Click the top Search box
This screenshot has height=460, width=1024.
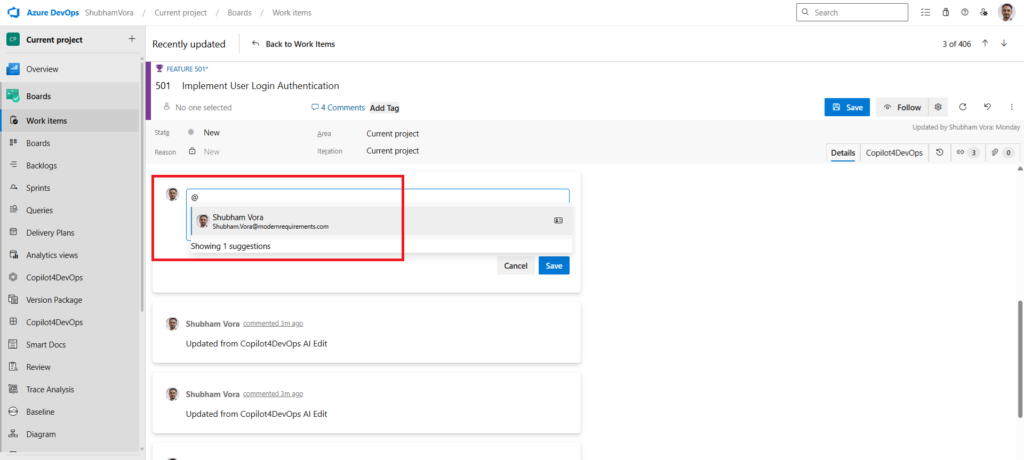point(852,12)
